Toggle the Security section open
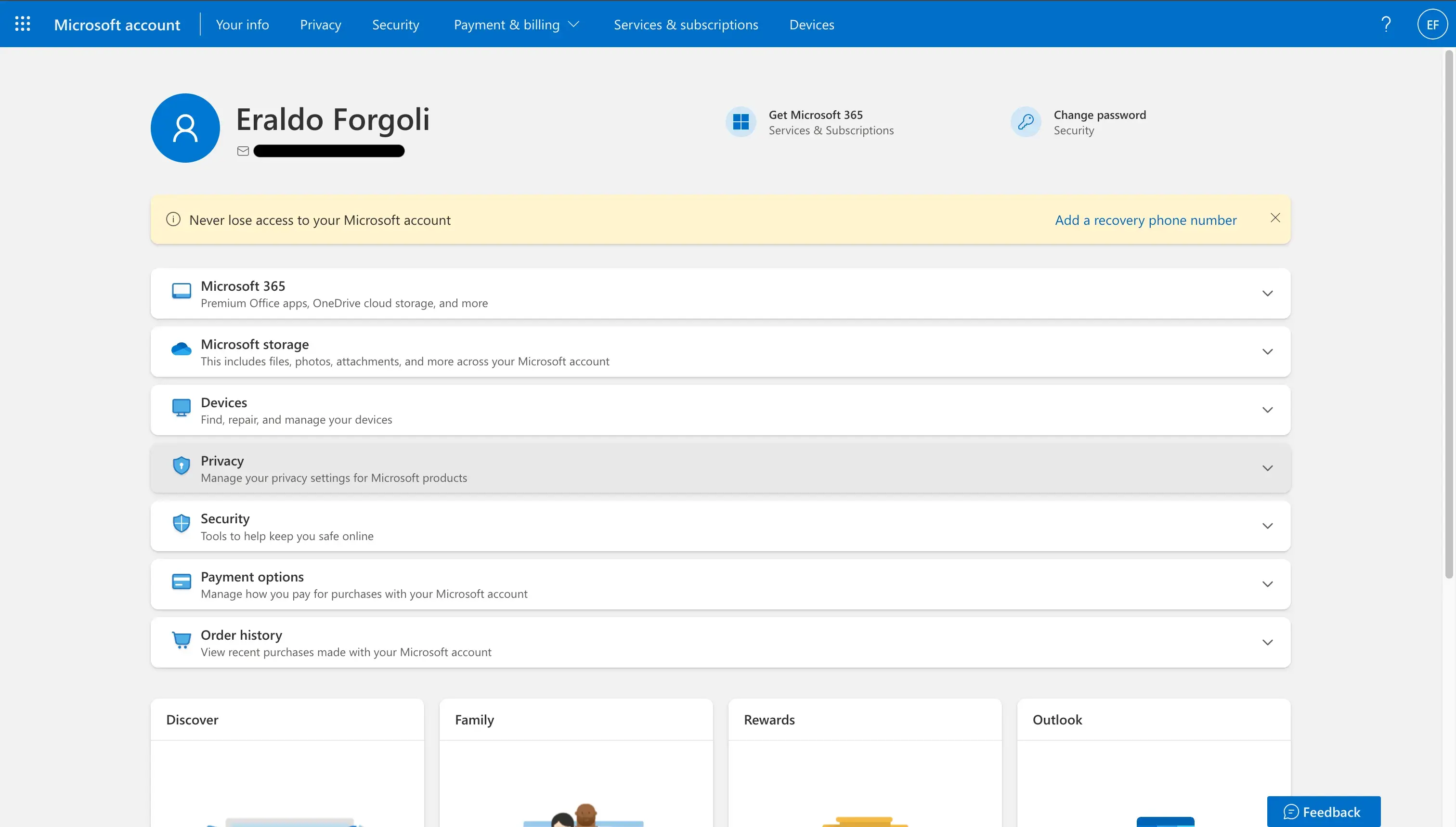The width and height of the screenshot is (1456, 827). [x=1266, y=526]
